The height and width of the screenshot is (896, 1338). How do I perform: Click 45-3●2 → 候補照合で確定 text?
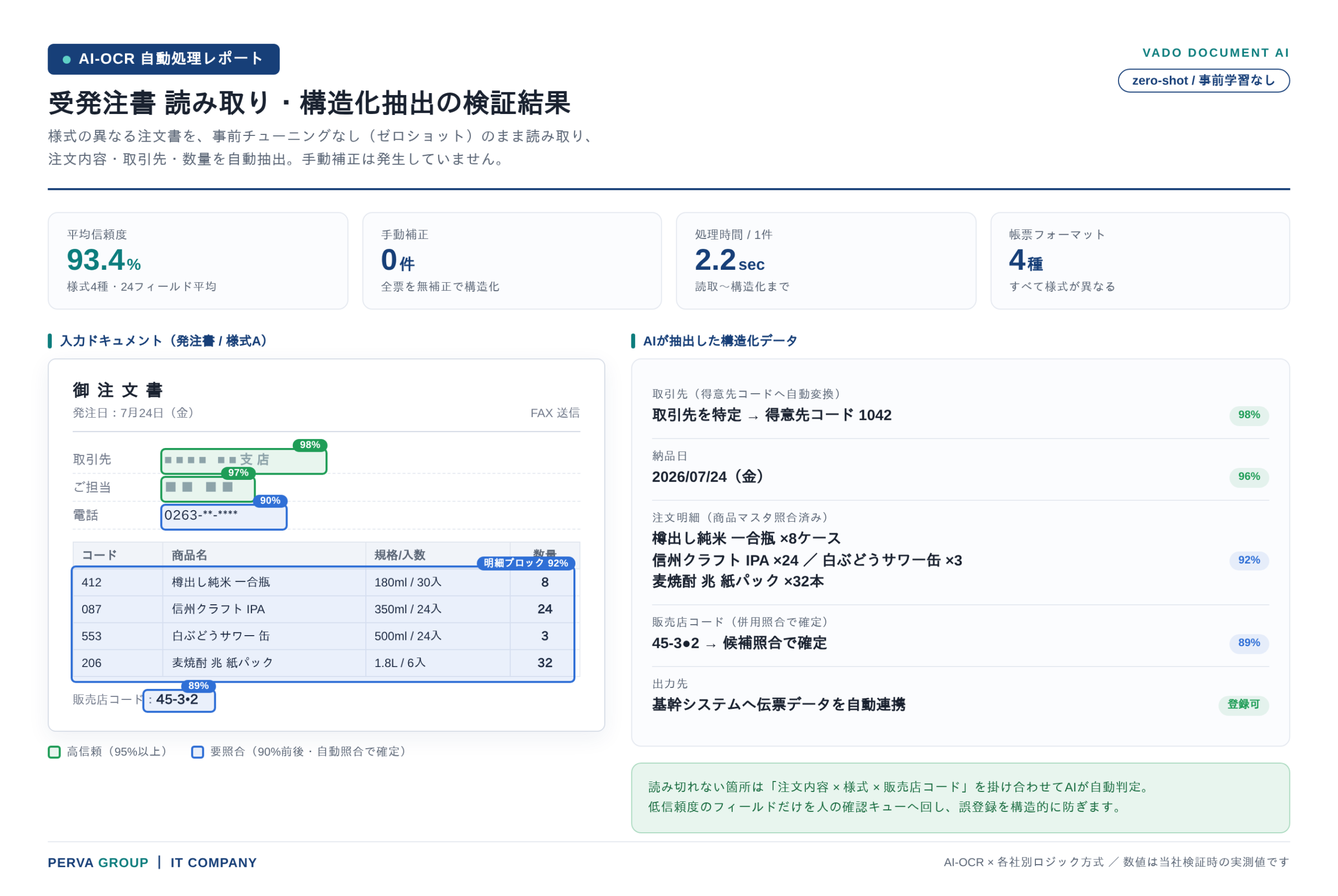tap(739, 644)
